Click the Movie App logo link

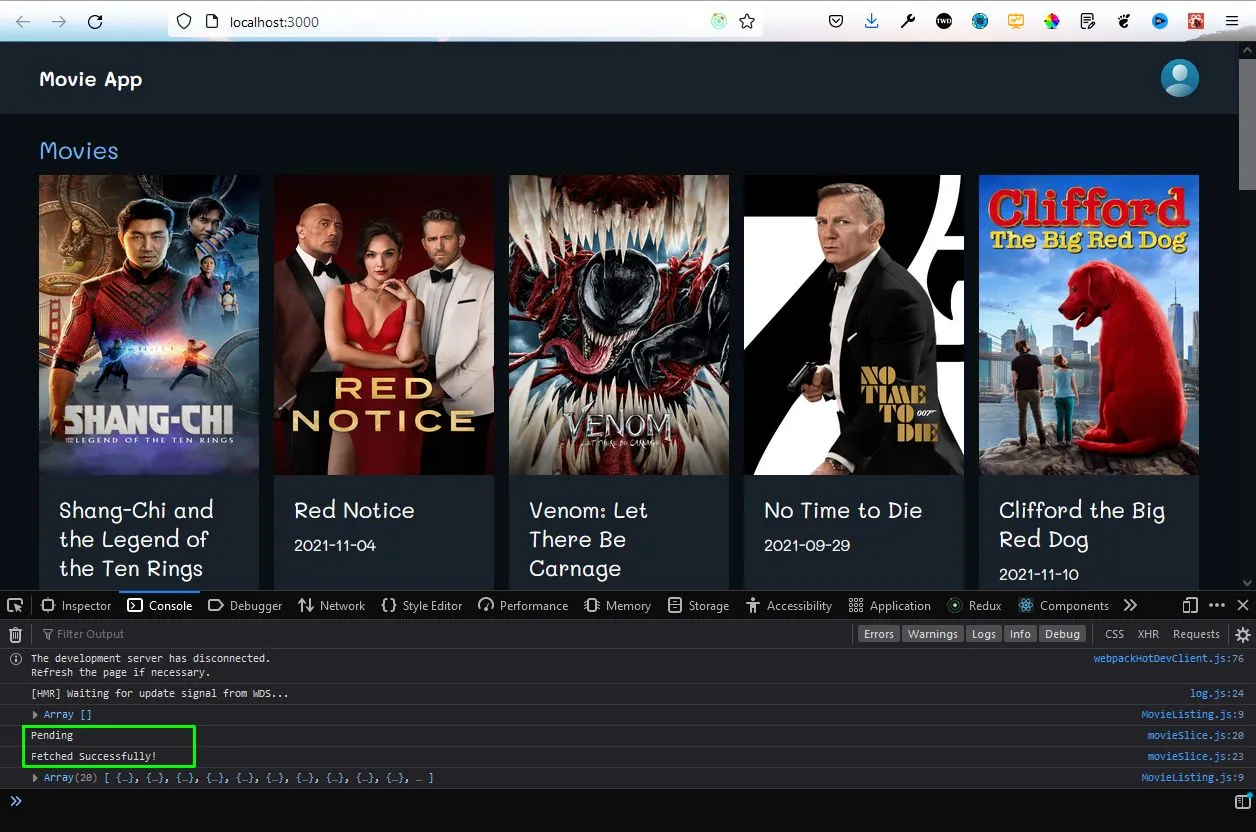coord(90,79)
